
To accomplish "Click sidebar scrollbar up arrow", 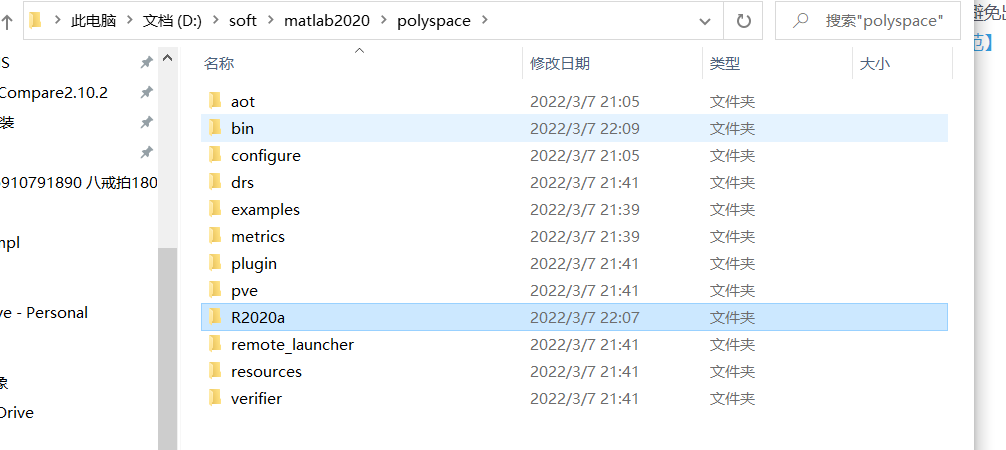I will (x=167, y=58).
